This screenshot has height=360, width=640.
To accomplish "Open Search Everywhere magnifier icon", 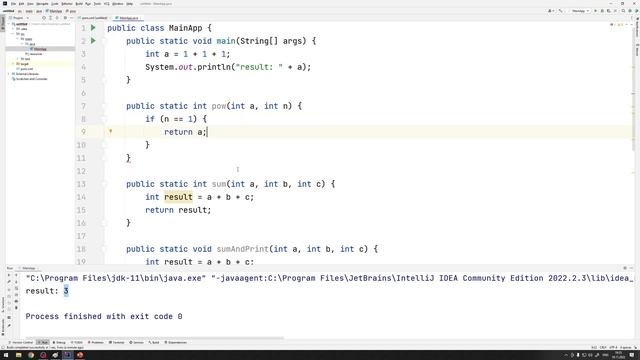I will [623, 11].
